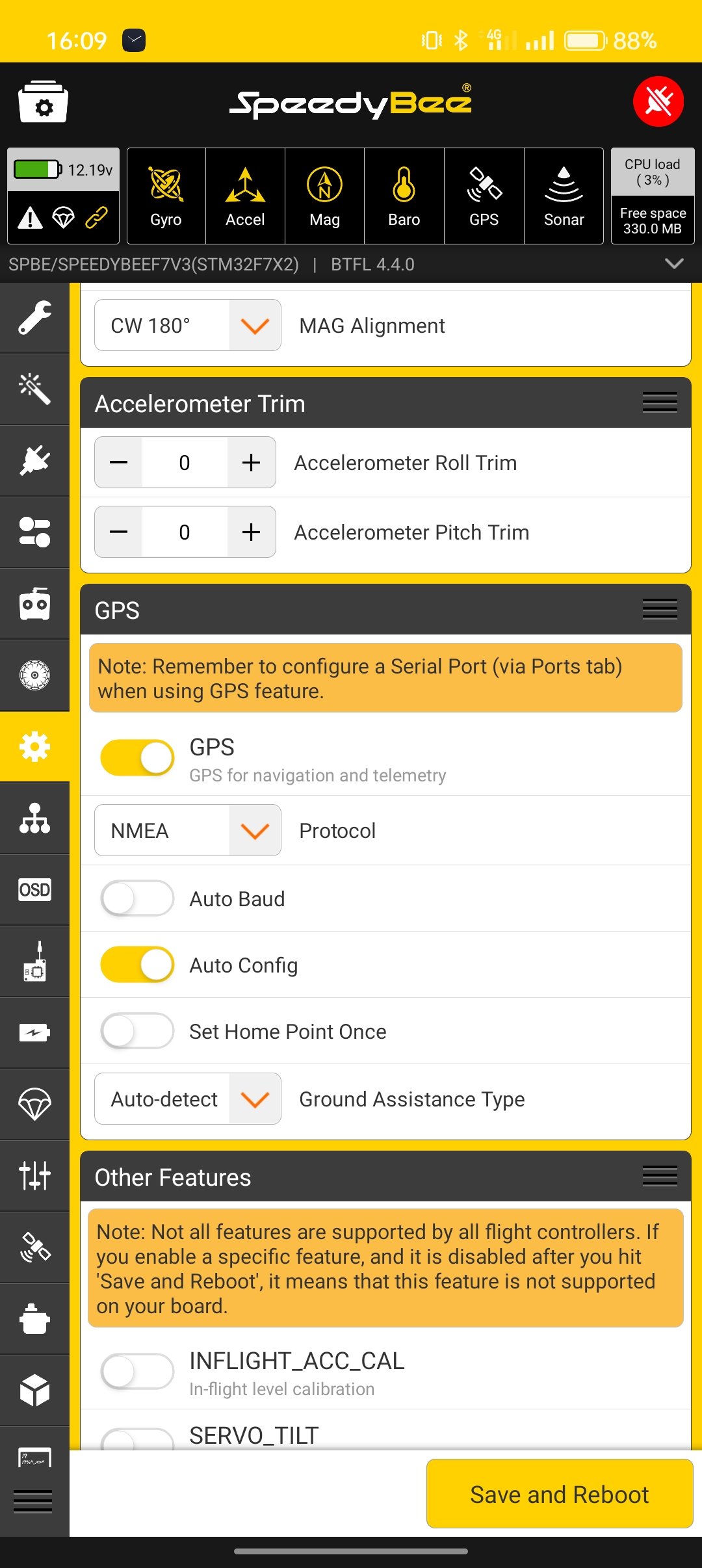Tap Save and Reboot button
702x1568 pixels.
point(560,1494)
